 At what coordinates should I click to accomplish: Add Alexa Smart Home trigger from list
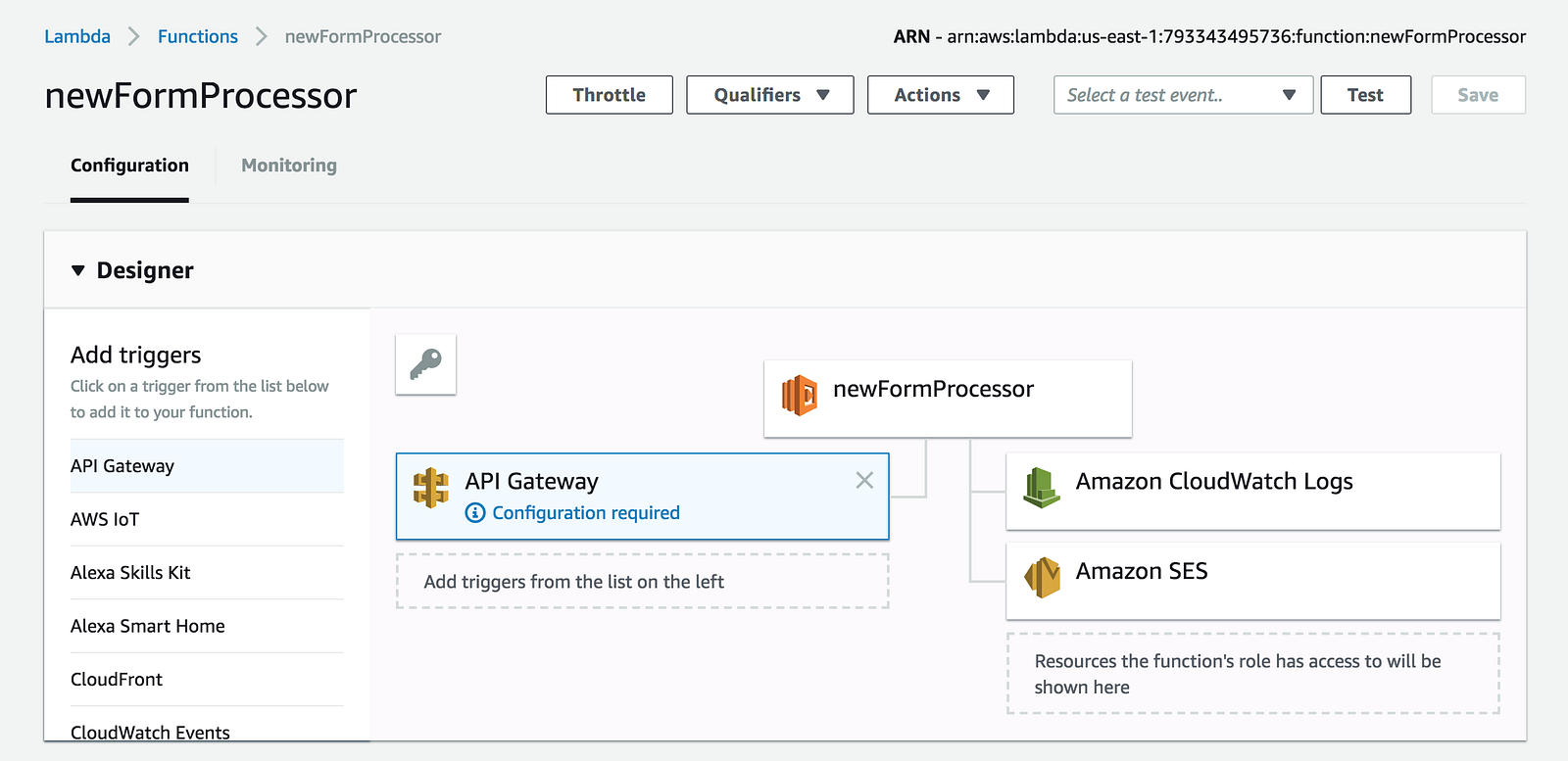point(207,626)
